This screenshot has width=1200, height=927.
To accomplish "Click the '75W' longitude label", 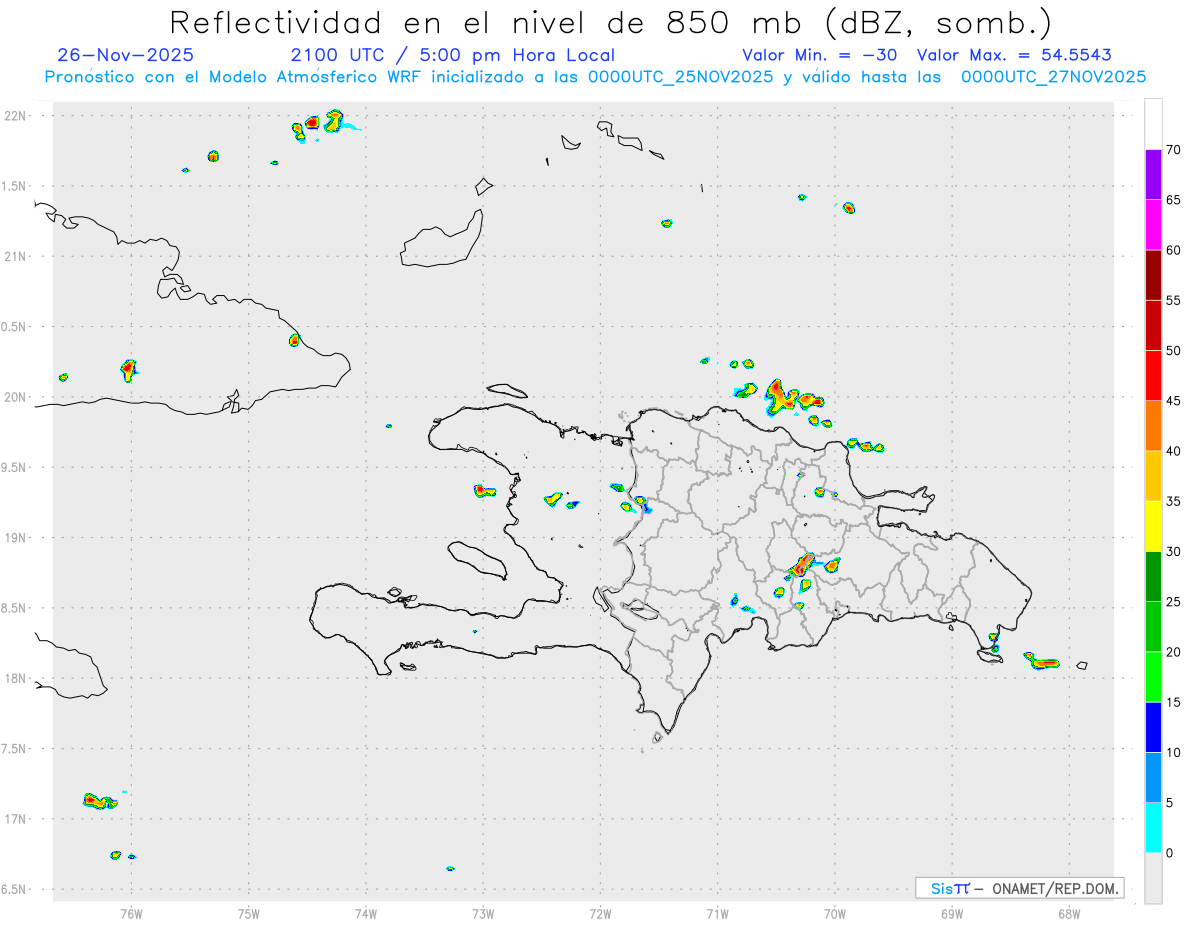I will pos(248,913).
